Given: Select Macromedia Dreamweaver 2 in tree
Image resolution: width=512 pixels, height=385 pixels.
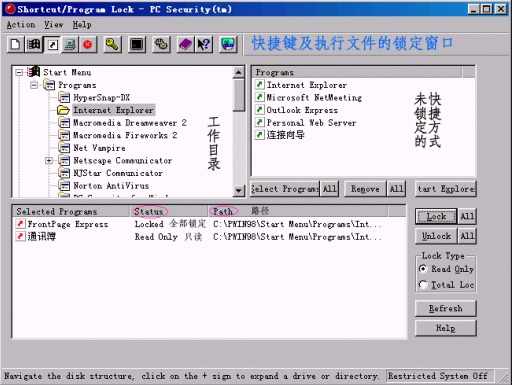Looking at the screenshot, I should [x=129, y=123].
